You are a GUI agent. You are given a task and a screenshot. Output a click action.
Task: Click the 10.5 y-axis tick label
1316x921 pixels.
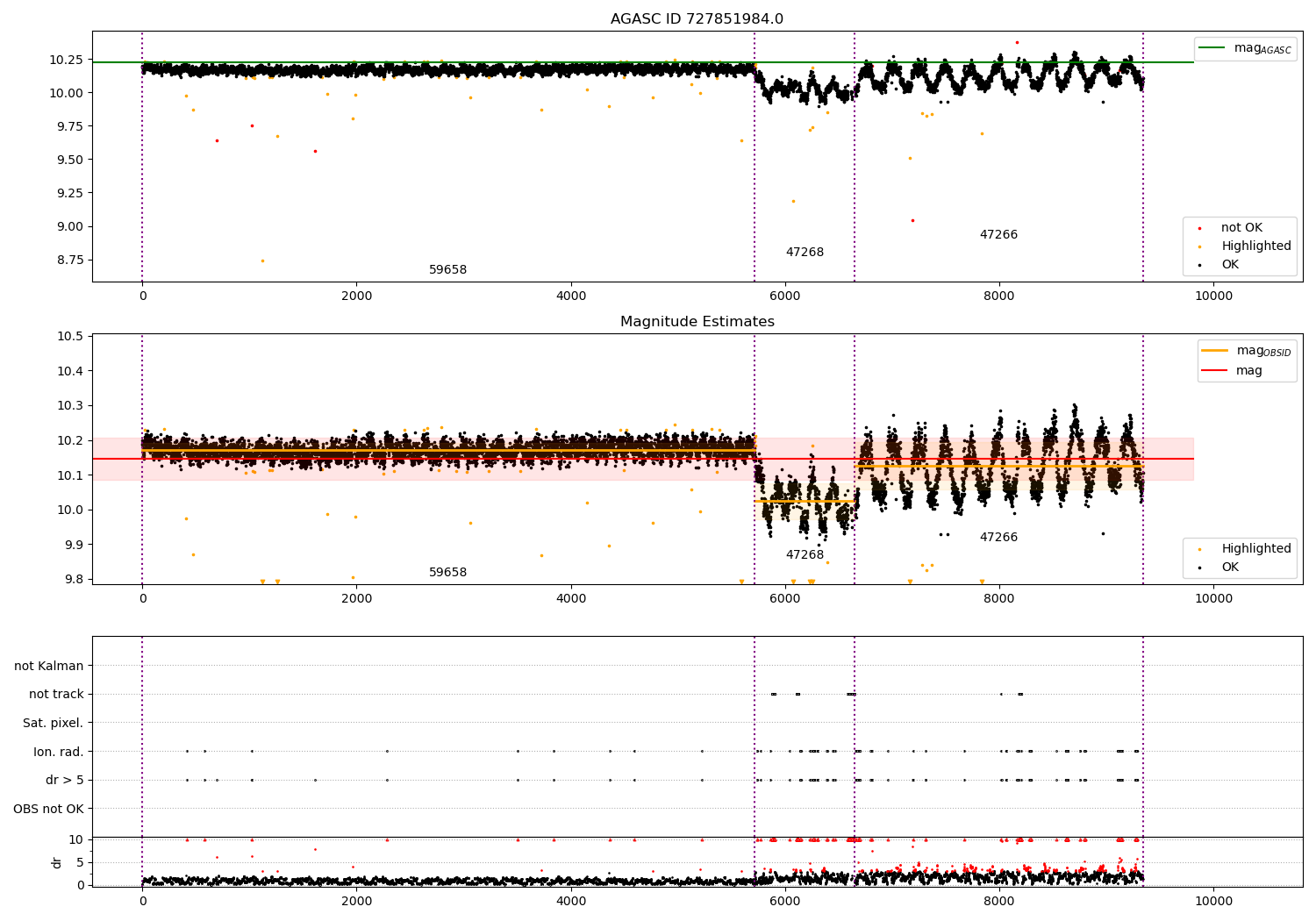(x=70, y=337)
